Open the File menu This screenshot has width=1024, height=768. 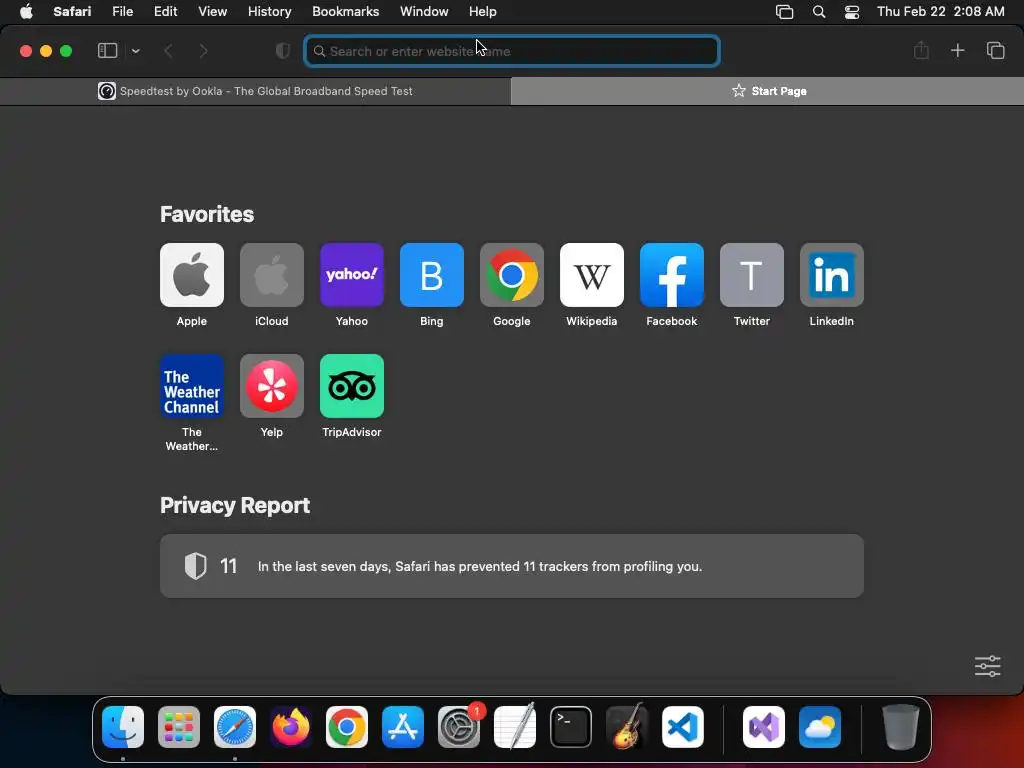(x=122, y=12)
